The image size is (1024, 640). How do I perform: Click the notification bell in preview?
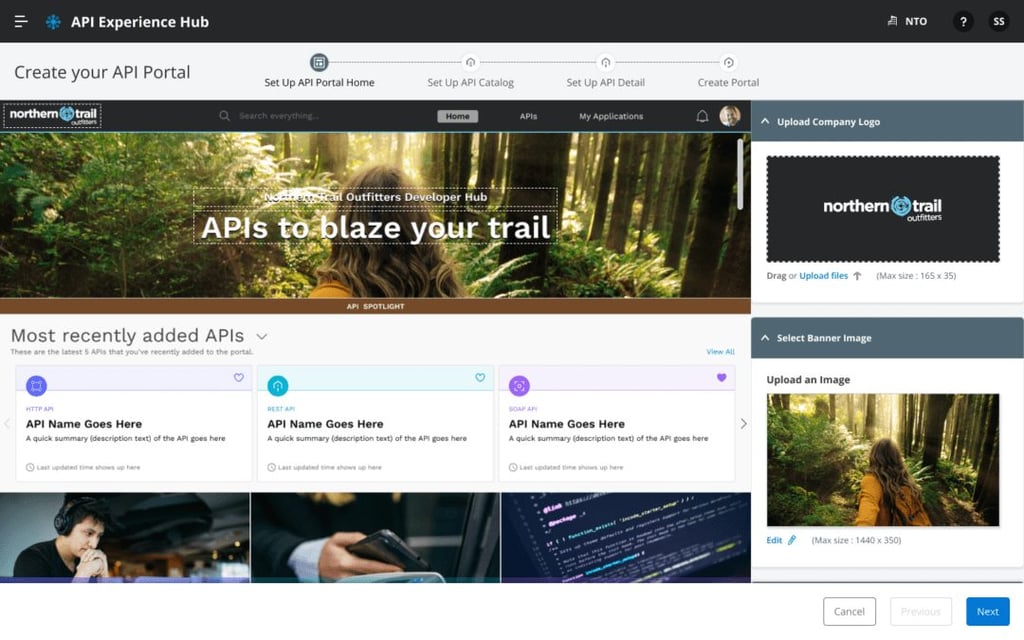702,116
